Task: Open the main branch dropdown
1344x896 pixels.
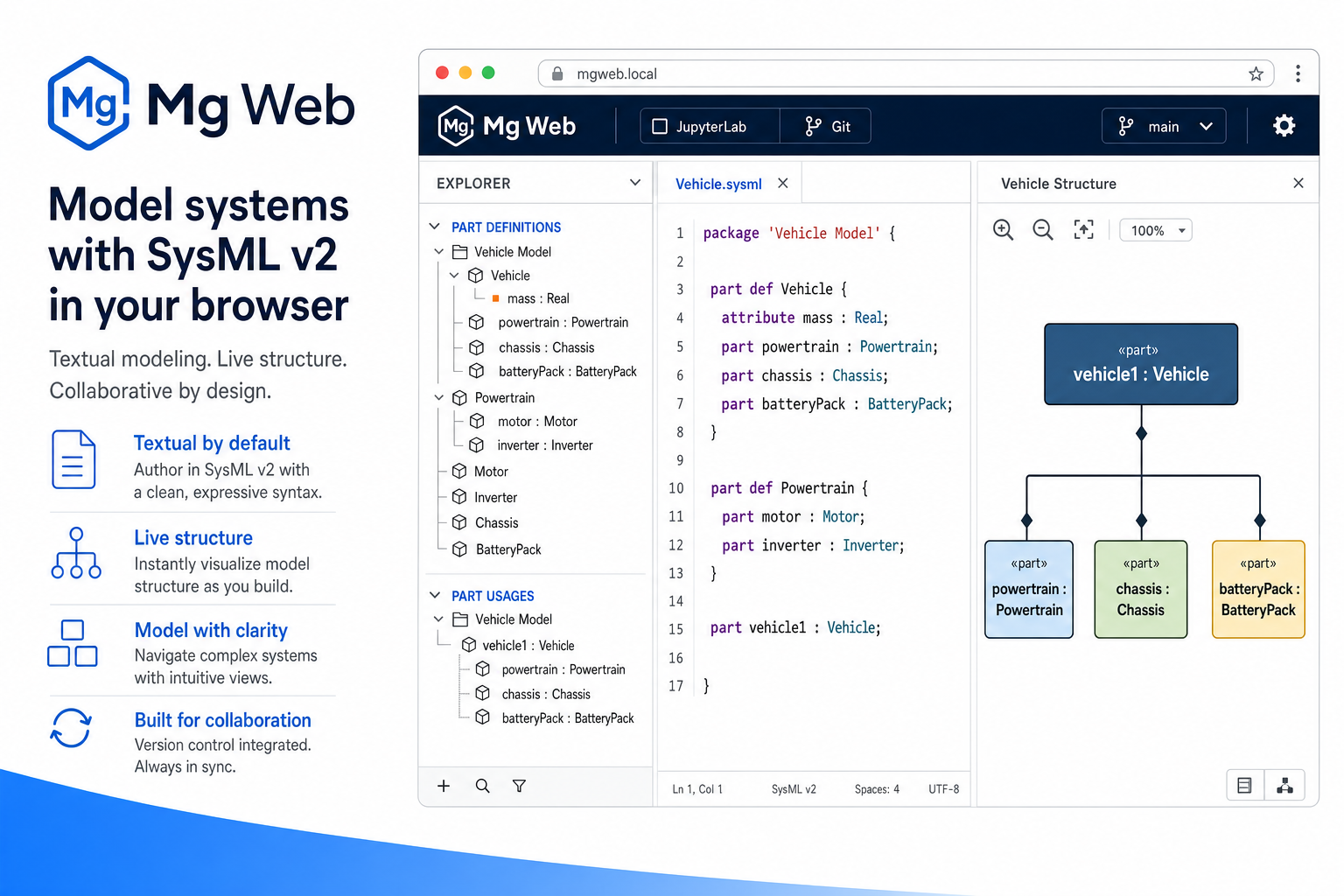Action: 1164,126
